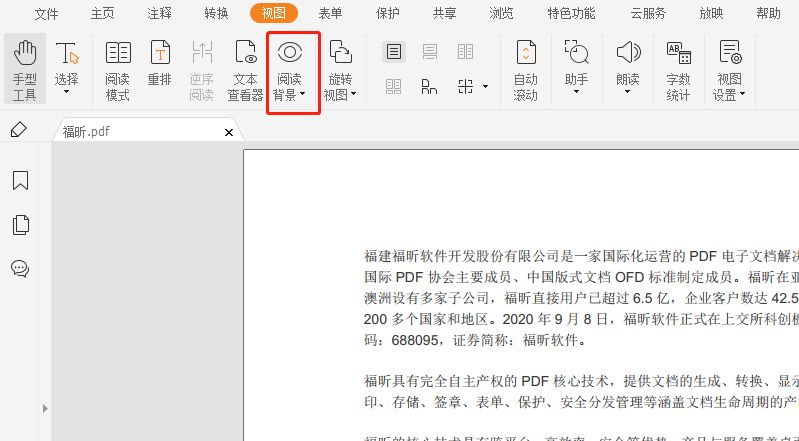Activate the Select tool (选择)
This screenshot has height=441, width=799.
tap(67, 61)
